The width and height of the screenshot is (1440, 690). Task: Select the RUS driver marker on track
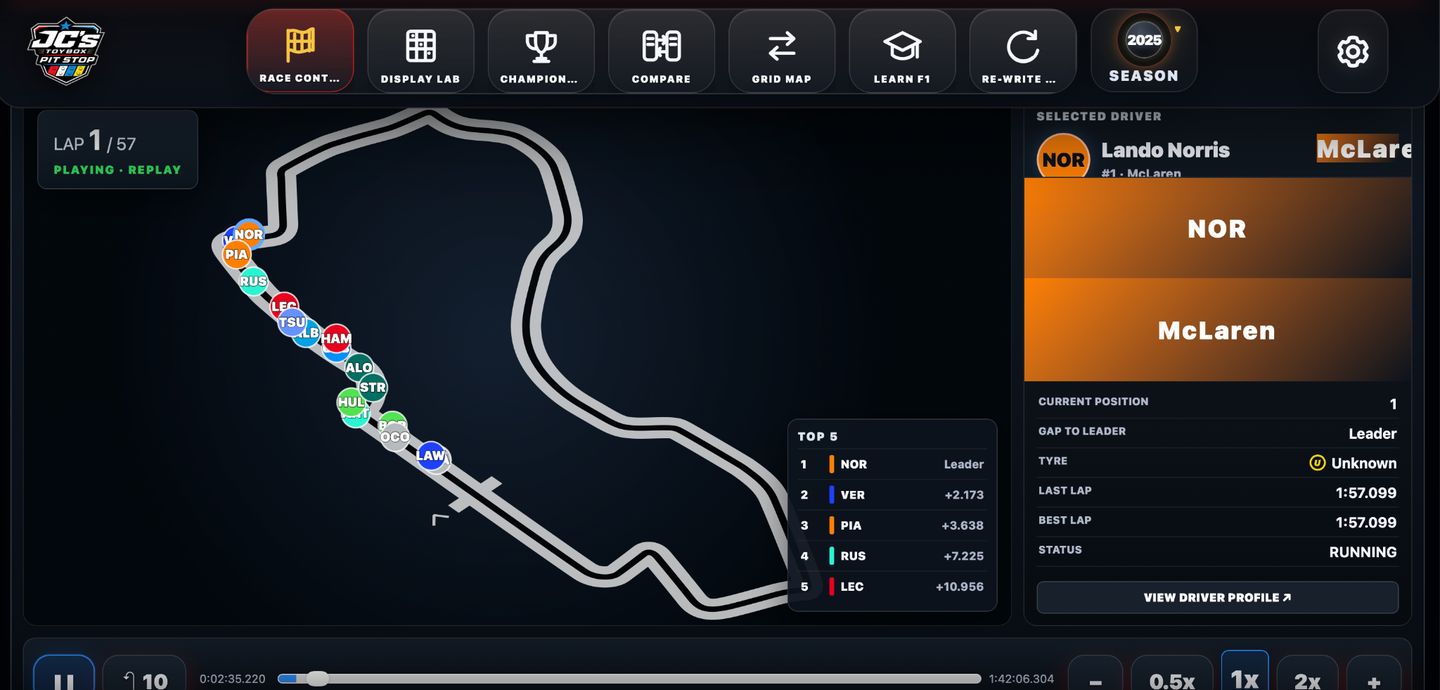click(x=253, y=282)
